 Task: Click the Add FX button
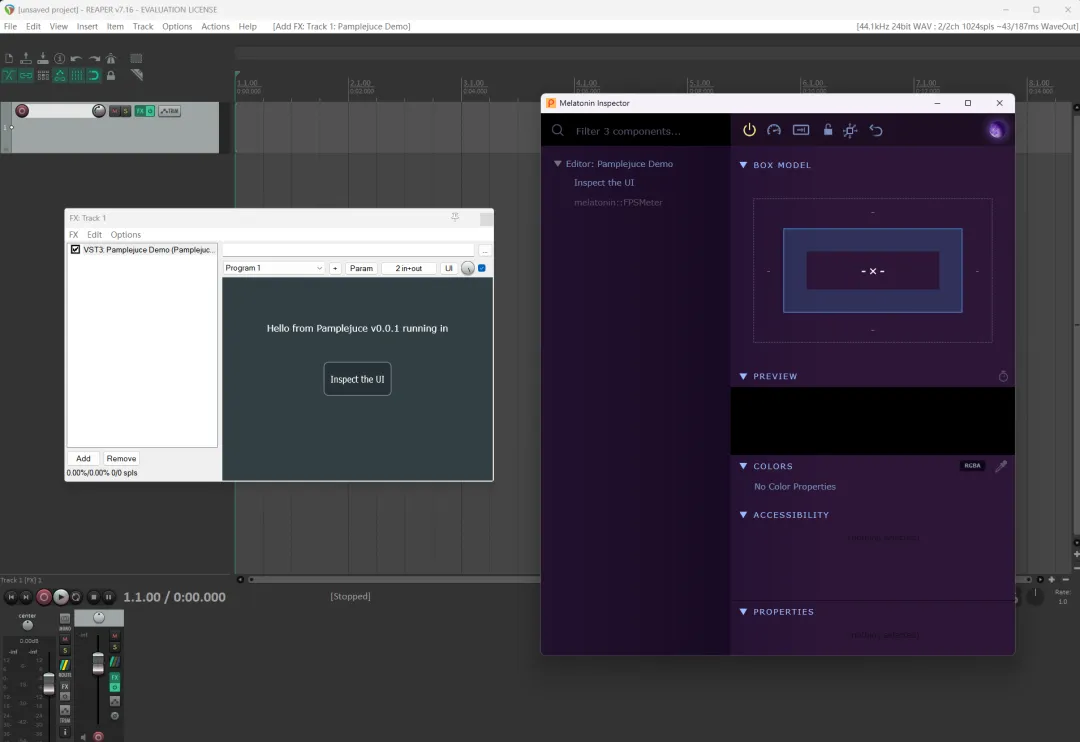(83, 458)
